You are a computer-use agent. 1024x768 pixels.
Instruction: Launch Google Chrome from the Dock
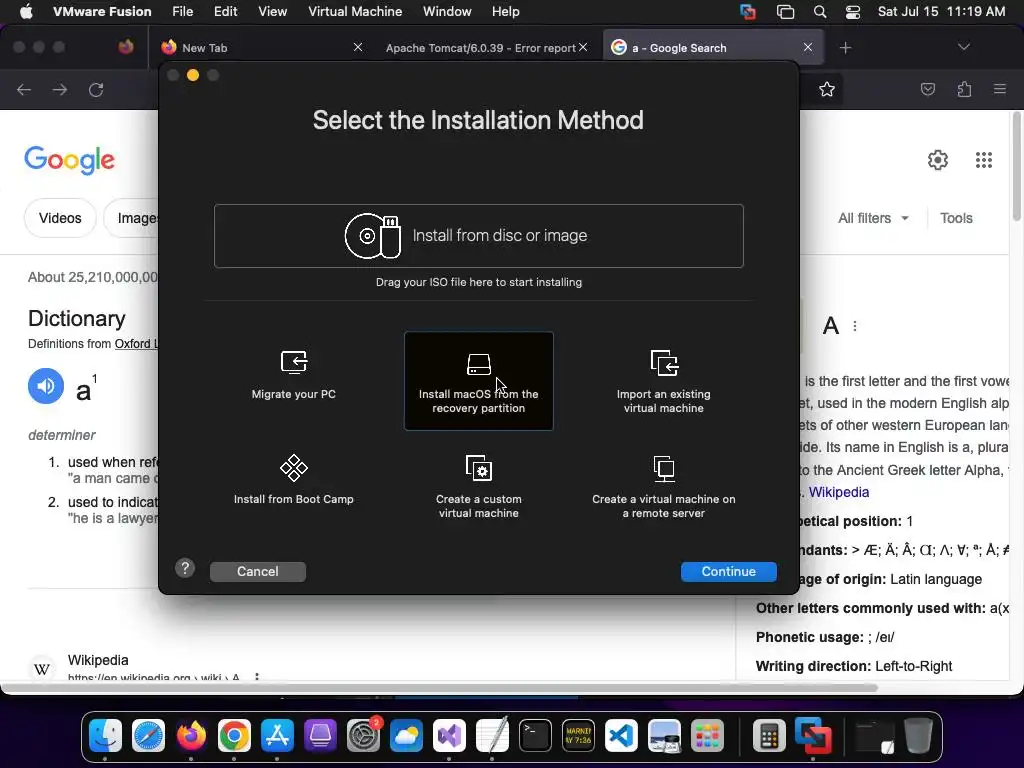(234, 736)
